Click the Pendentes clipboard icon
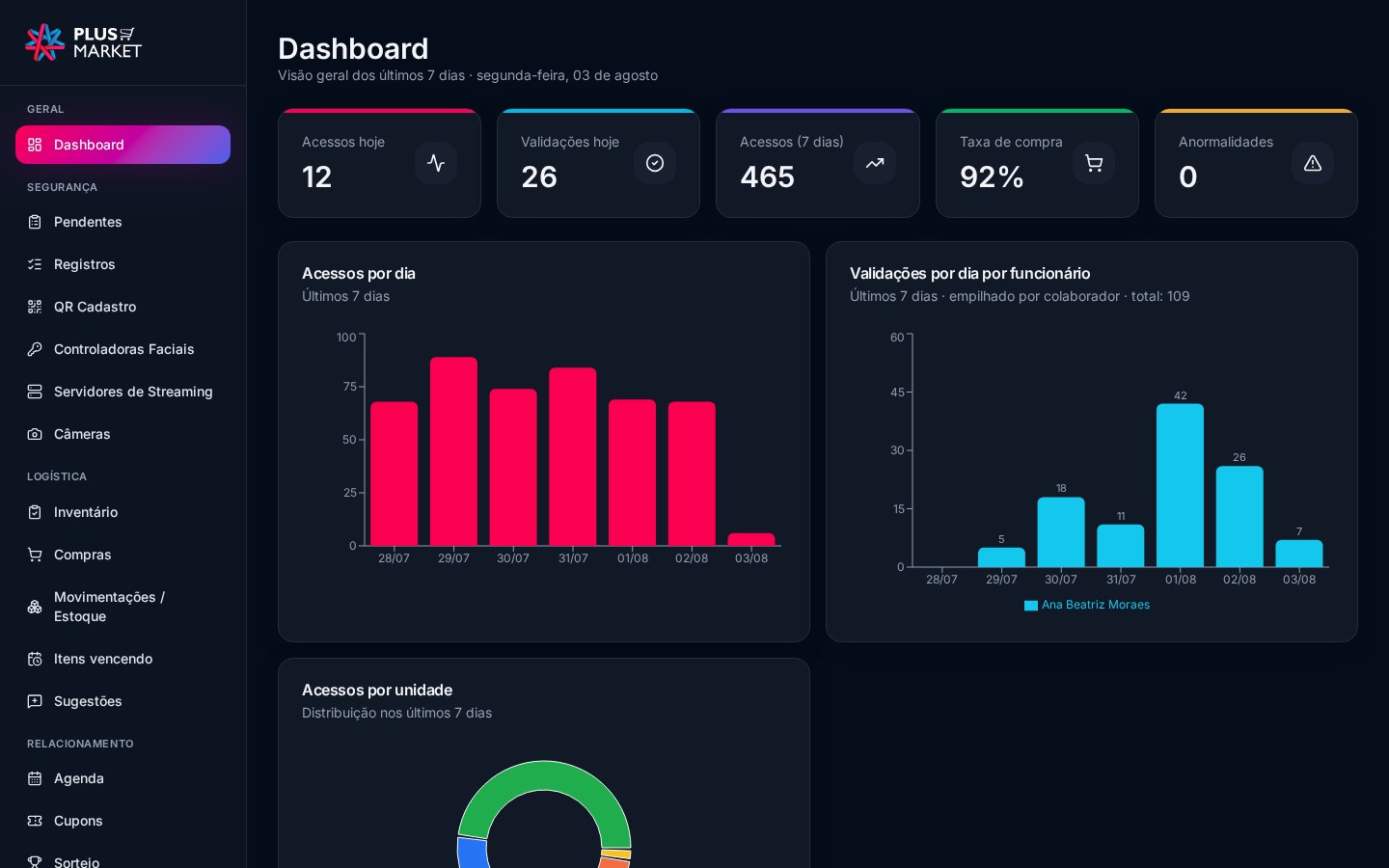The height and width of the screenshot is (868, 1389). 35,222
